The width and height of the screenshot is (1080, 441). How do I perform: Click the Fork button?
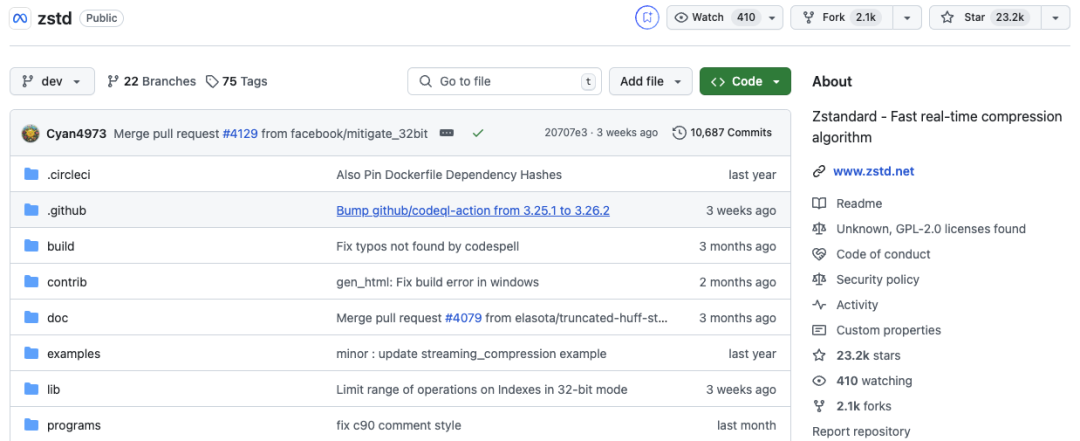pos(842,18)
